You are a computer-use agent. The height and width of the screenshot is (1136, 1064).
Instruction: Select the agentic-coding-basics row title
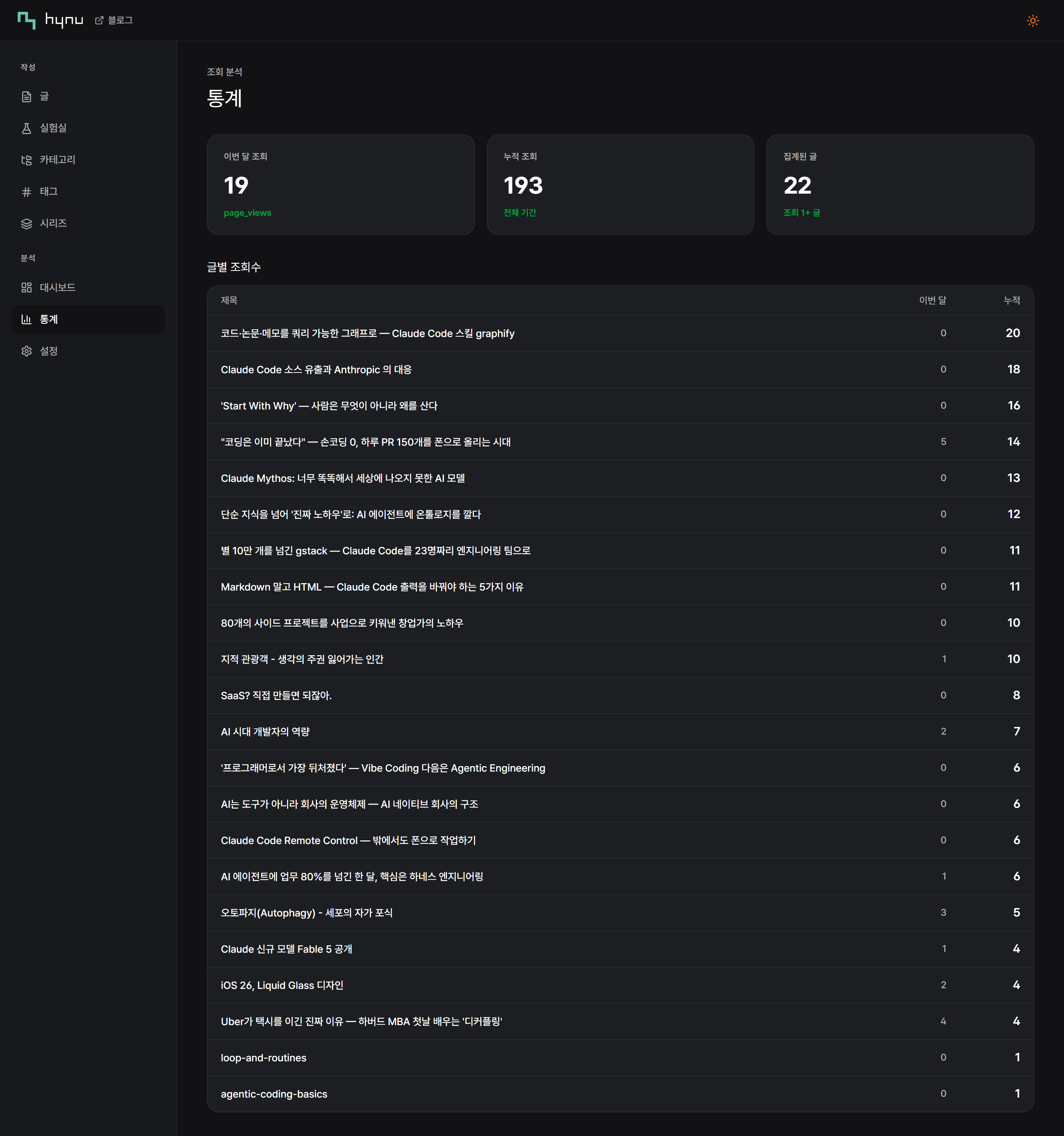click(274, 1094)
